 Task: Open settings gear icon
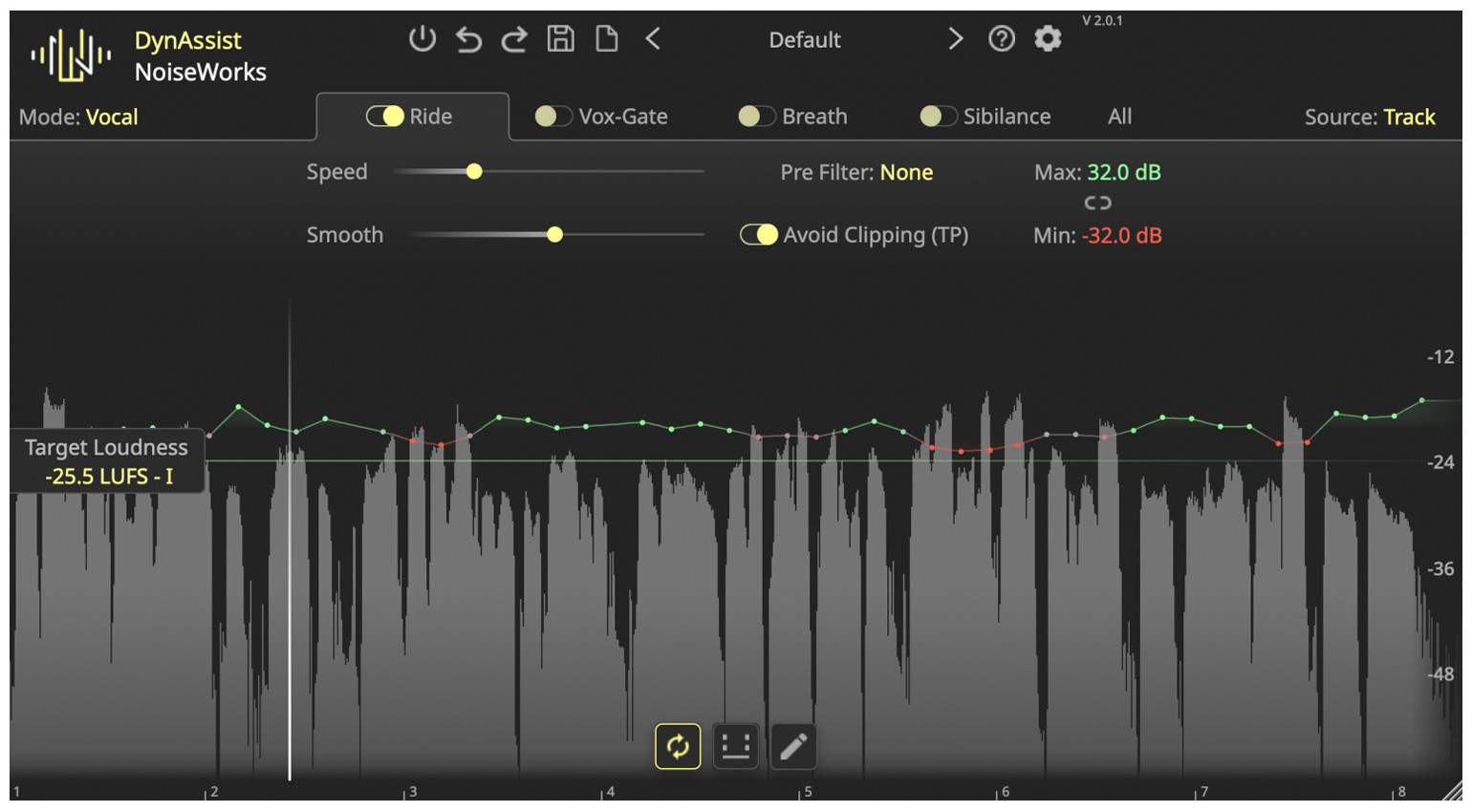point(1048,39)
